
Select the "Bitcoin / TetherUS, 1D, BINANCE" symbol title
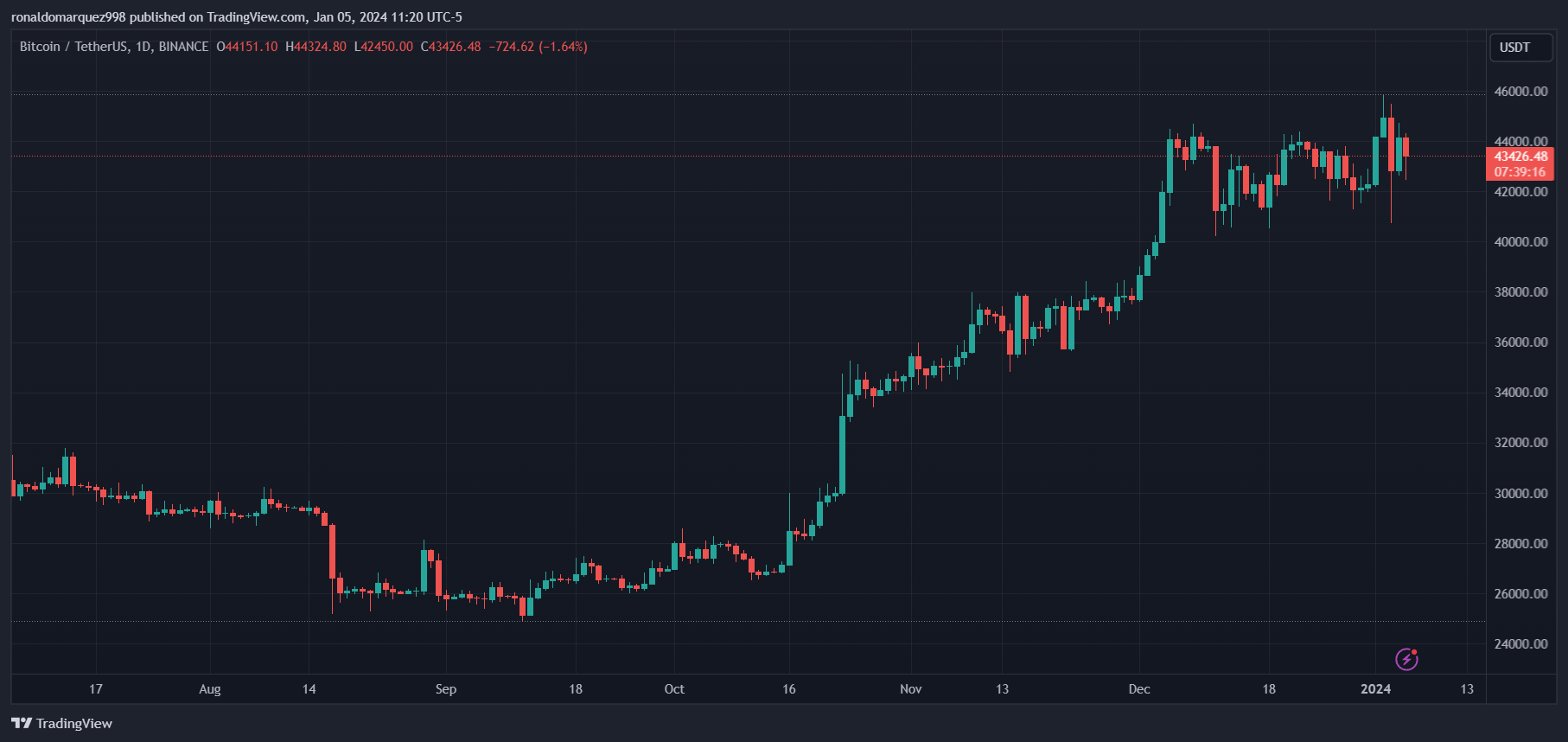114,47
